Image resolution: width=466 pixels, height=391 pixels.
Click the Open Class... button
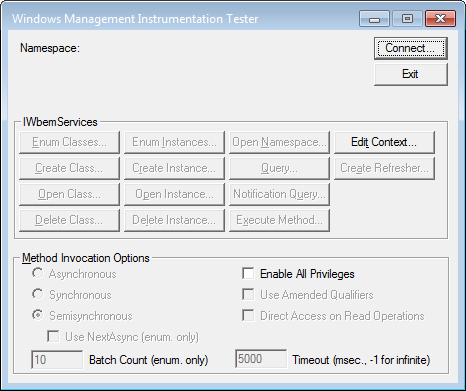(69, 194)
